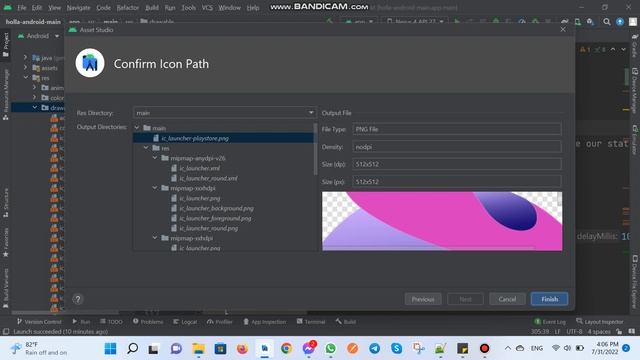Screen dimensions: 640x360
Task: Open the TODO tool window
Action: pyautogui.click(x=111, y=322)
